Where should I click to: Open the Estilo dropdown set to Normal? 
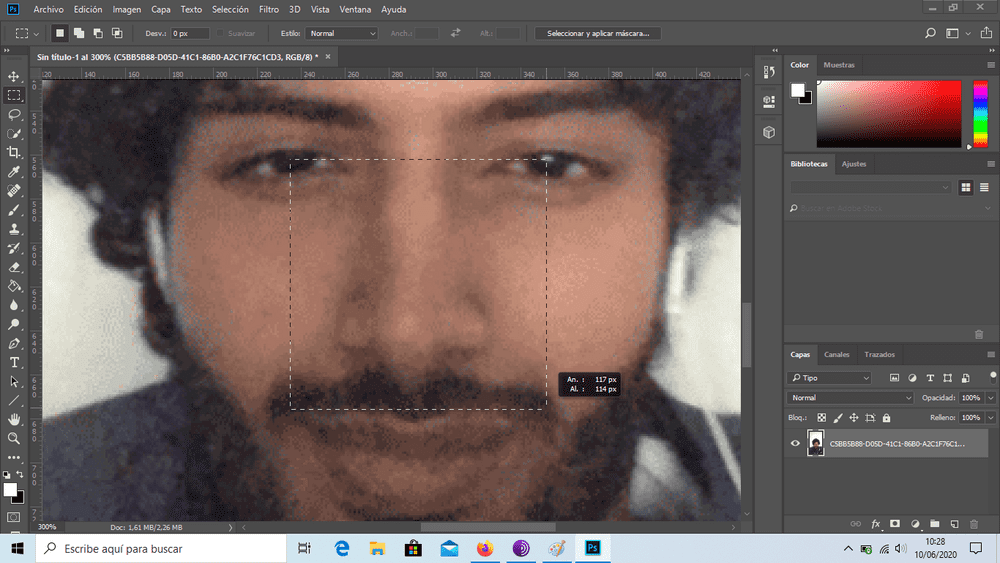pos(342,33)
